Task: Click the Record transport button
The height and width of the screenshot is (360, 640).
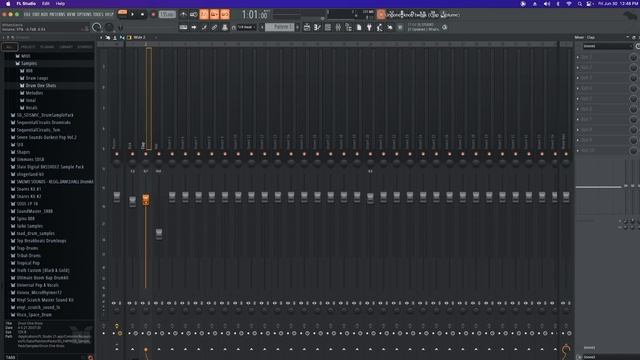Action: coord(153,14)
